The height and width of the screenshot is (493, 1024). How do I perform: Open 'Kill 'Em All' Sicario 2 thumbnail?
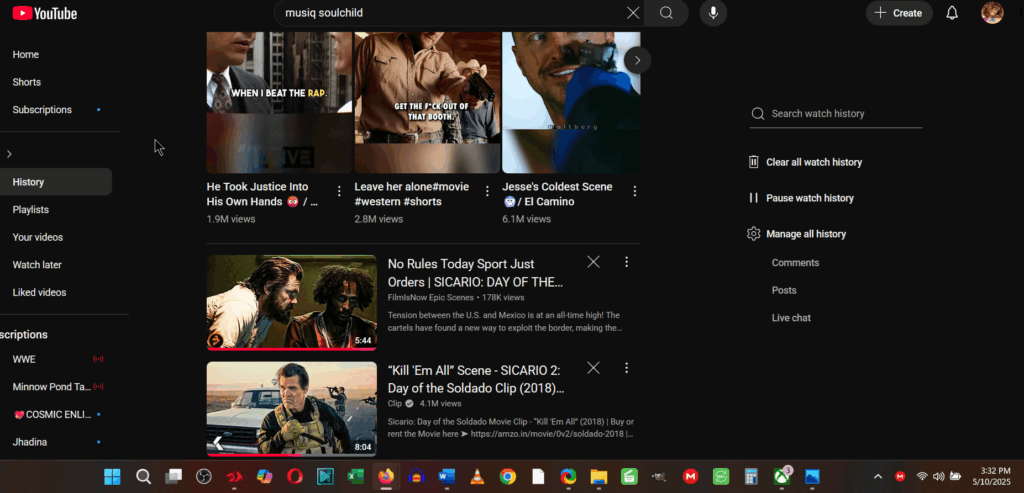[291, 409]
